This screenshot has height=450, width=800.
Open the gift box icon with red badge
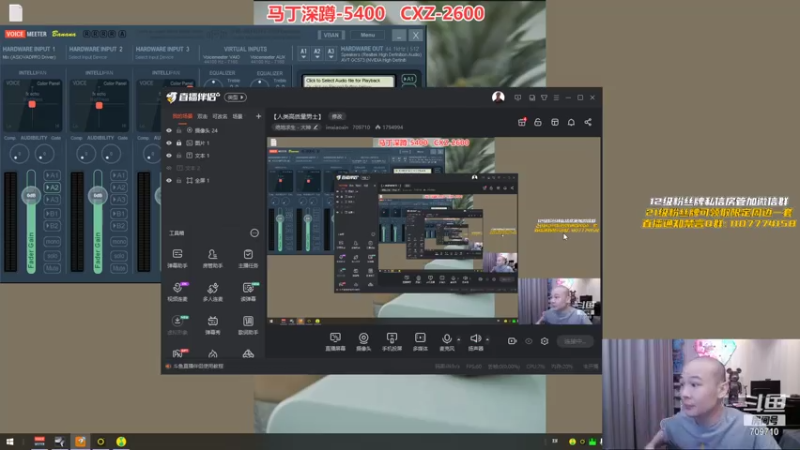(x=521, y=122)
